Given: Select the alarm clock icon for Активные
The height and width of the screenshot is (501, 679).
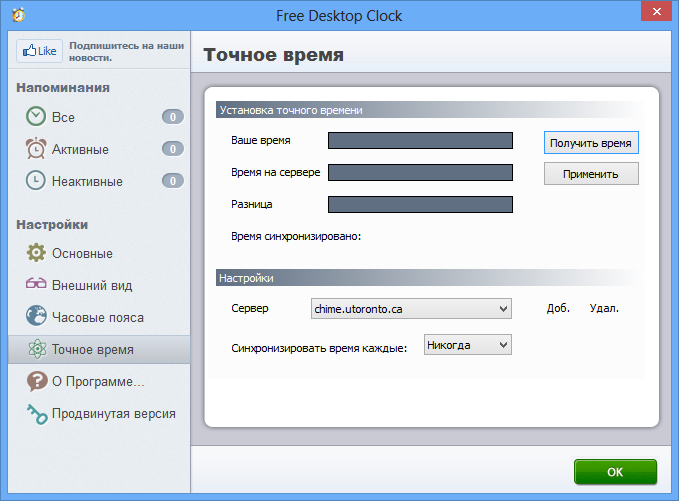Looking at the screenshot, I should point(36,149).
